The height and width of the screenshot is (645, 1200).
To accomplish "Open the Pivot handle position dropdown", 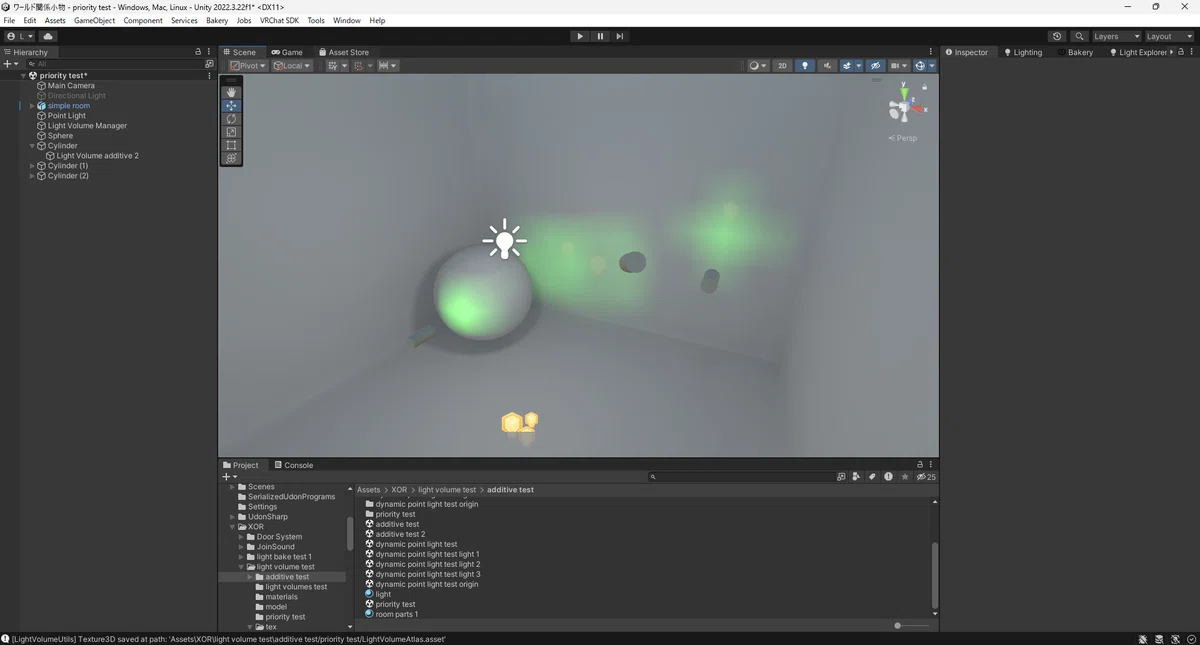I will coord(248,66).
